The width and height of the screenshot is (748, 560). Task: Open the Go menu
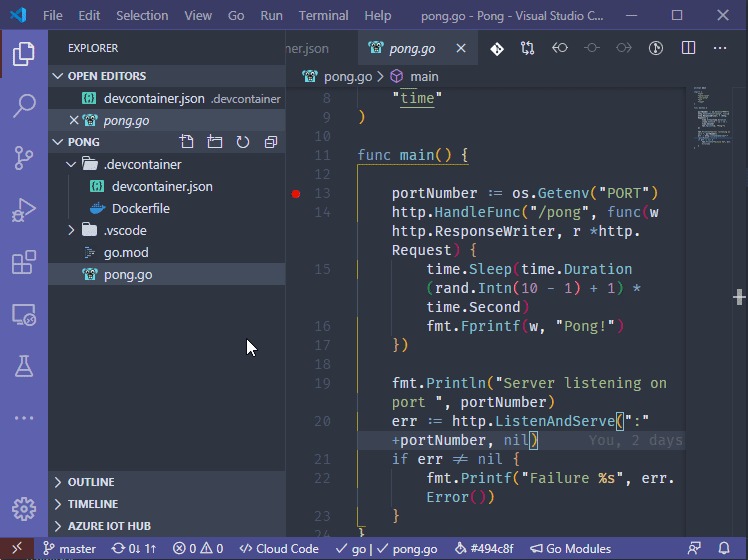[x=236, y=15]
